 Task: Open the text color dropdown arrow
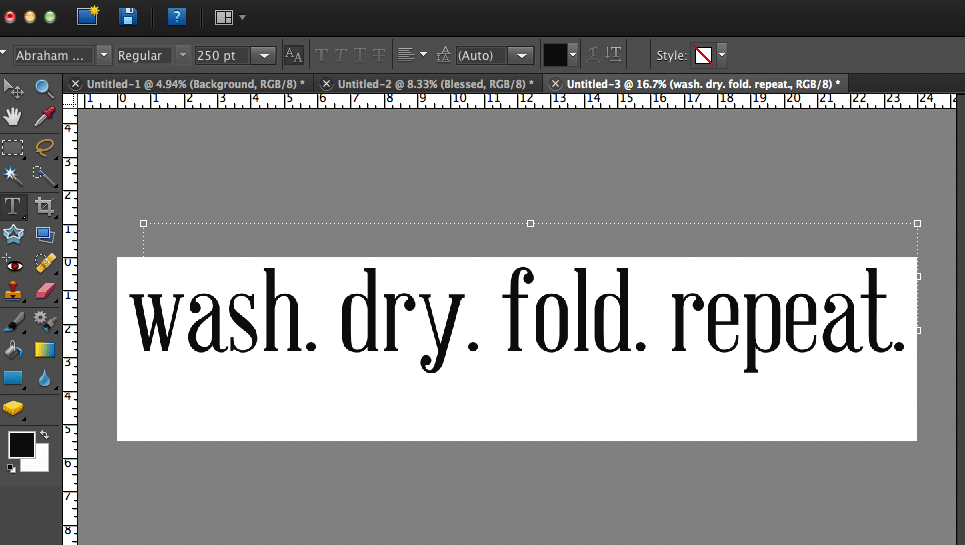coord(573,55)
